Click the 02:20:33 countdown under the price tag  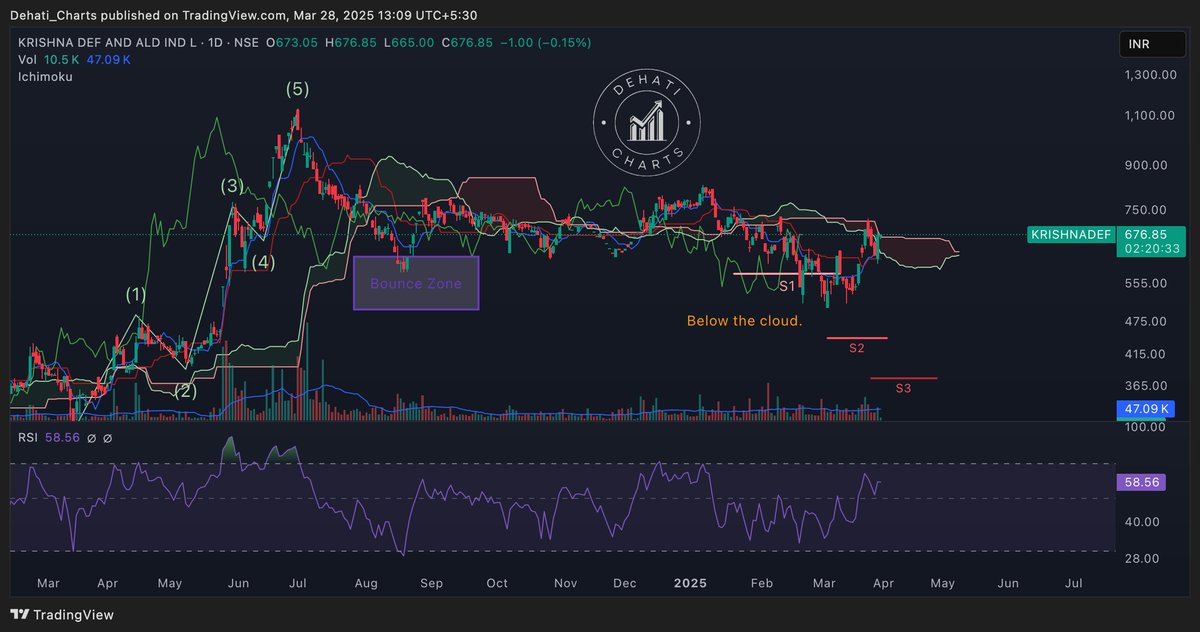click(x=1152, y=248)
